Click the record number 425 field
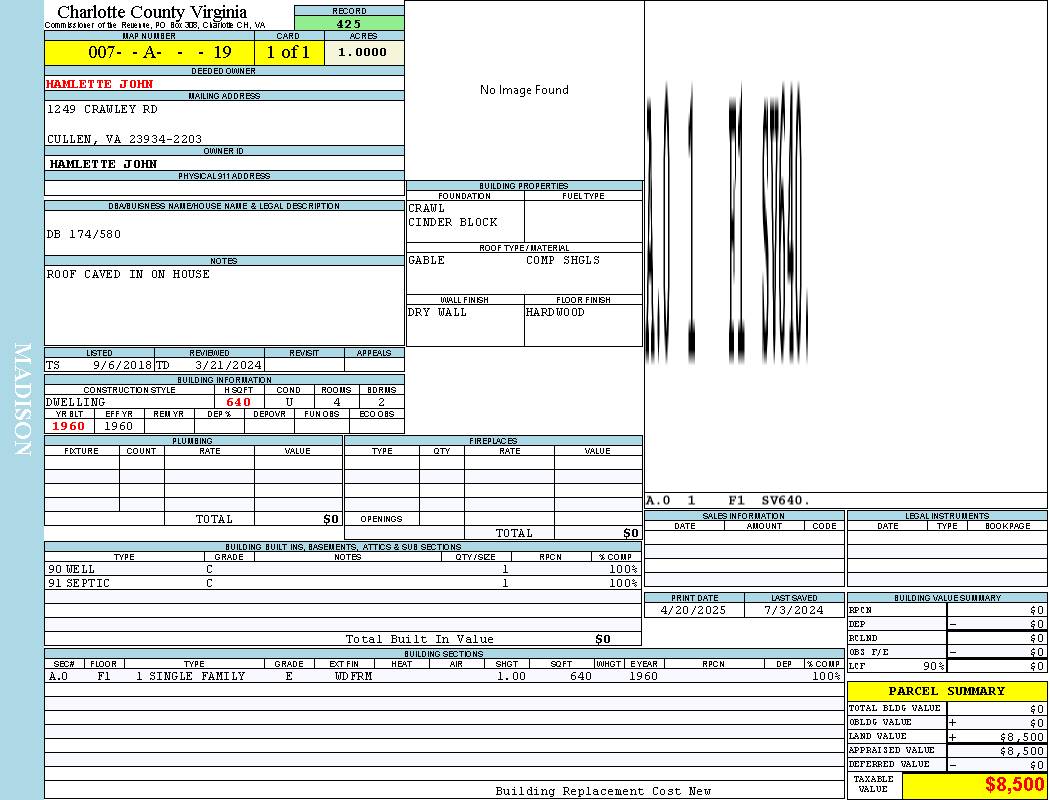The width and height of the screenshot is (1050, 800). [x=349, y=24]
